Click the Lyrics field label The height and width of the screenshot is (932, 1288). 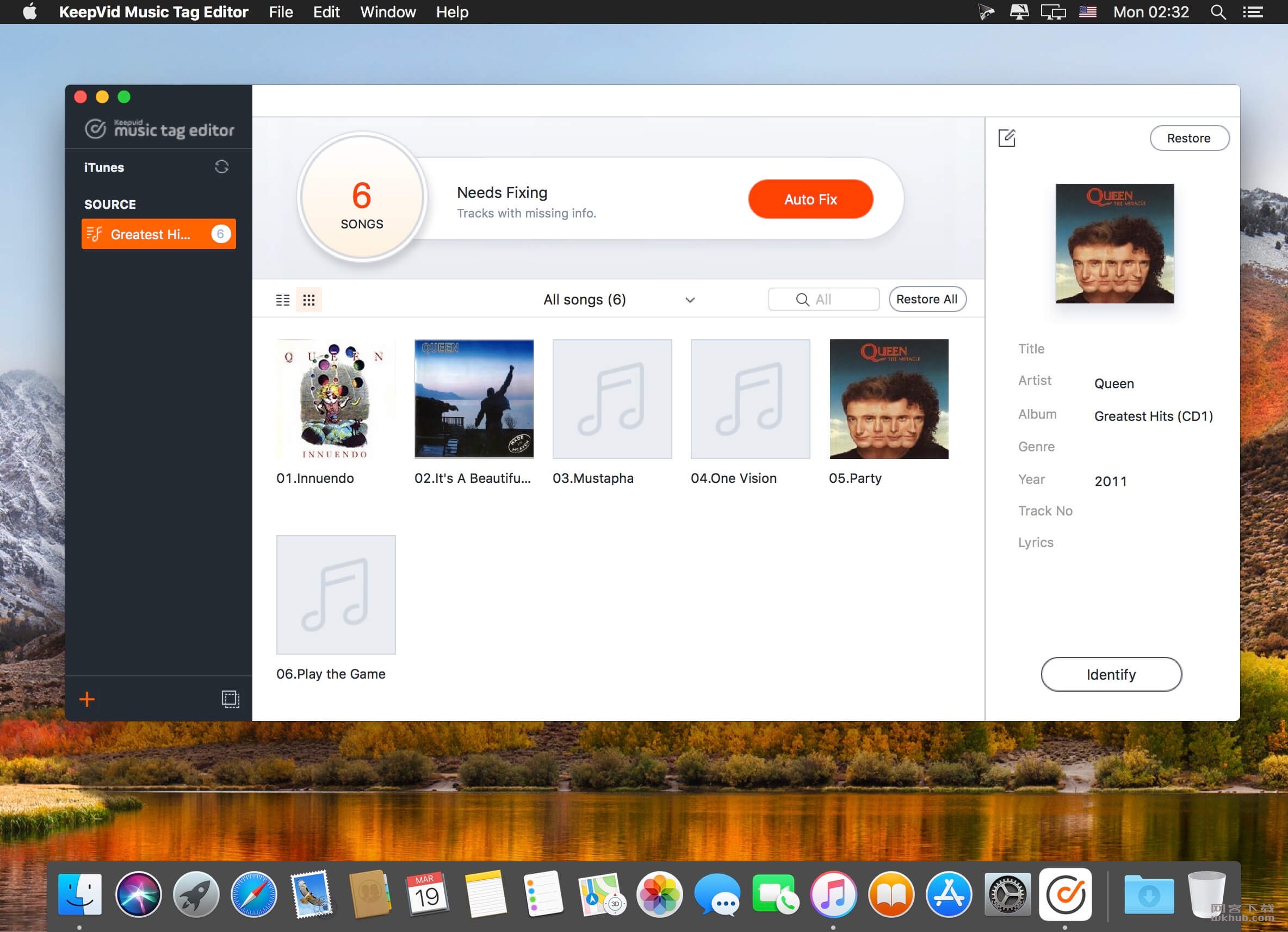pos(1036,543)
